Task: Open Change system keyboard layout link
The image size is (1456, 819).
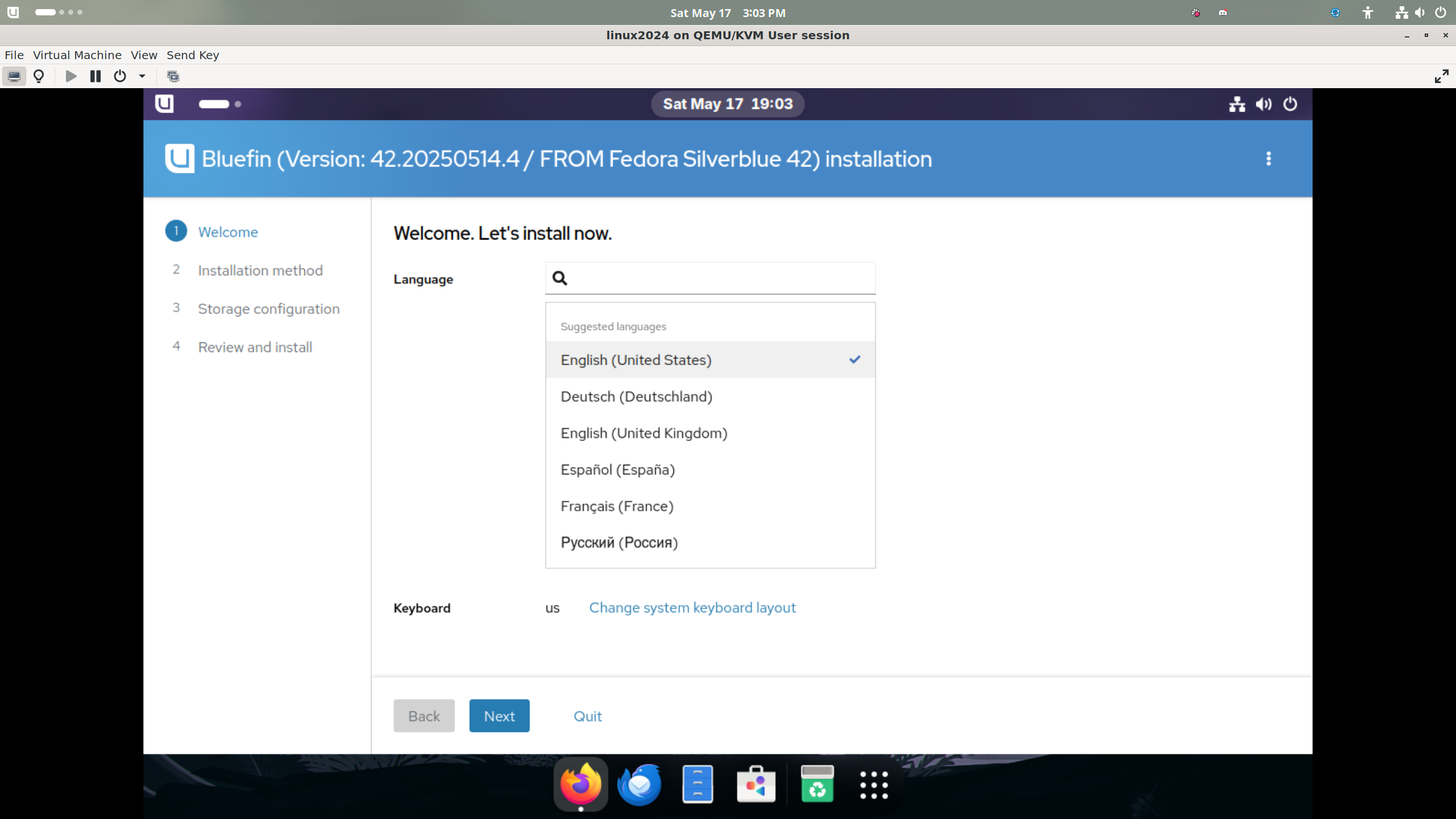Action: click(x=692, y=607)
